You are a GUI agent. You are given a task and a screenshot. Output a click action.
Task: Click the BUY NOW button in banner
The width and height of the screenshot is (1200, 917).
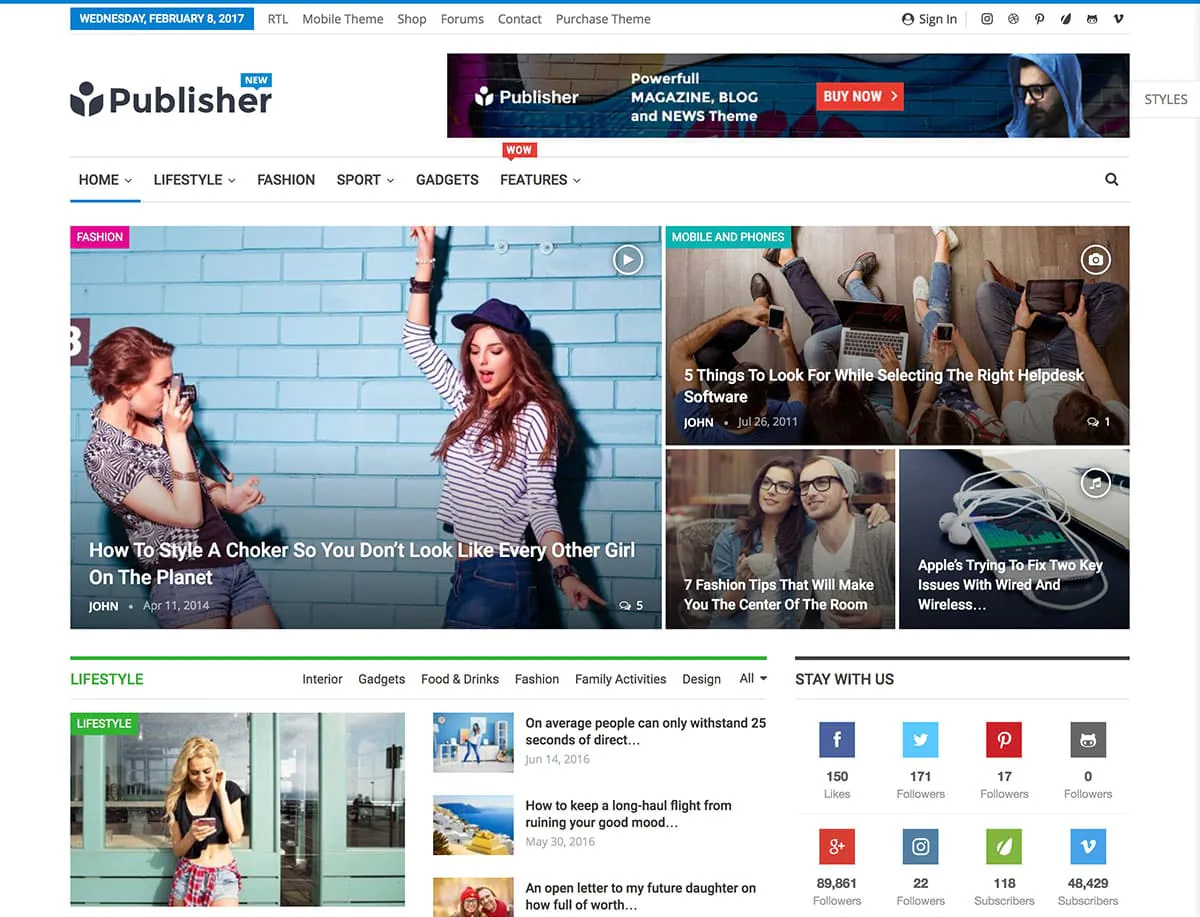pos(860,96)
